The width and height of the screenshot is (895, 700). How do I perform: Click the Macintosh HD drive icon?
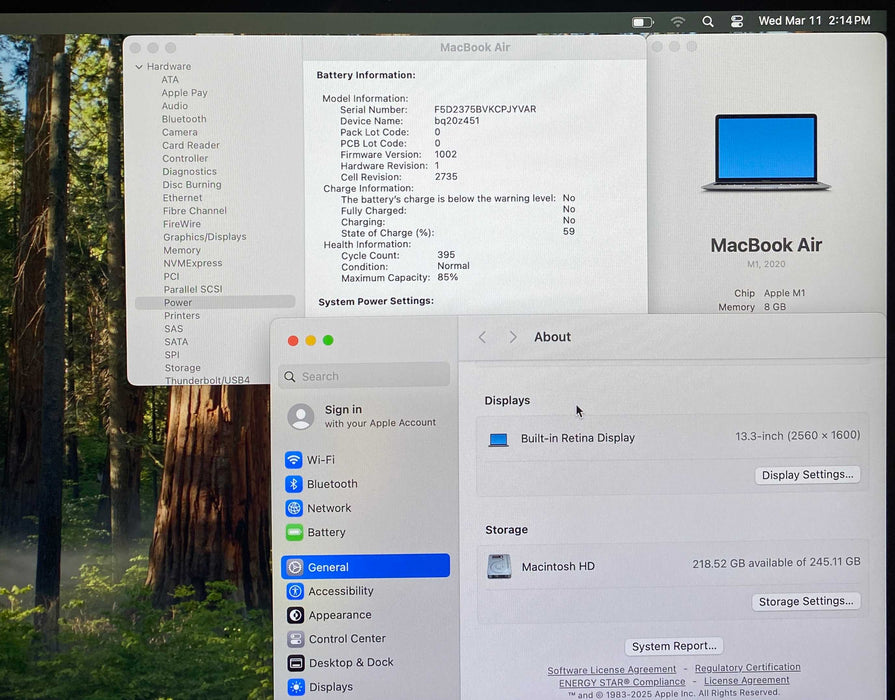coord(499,567)
